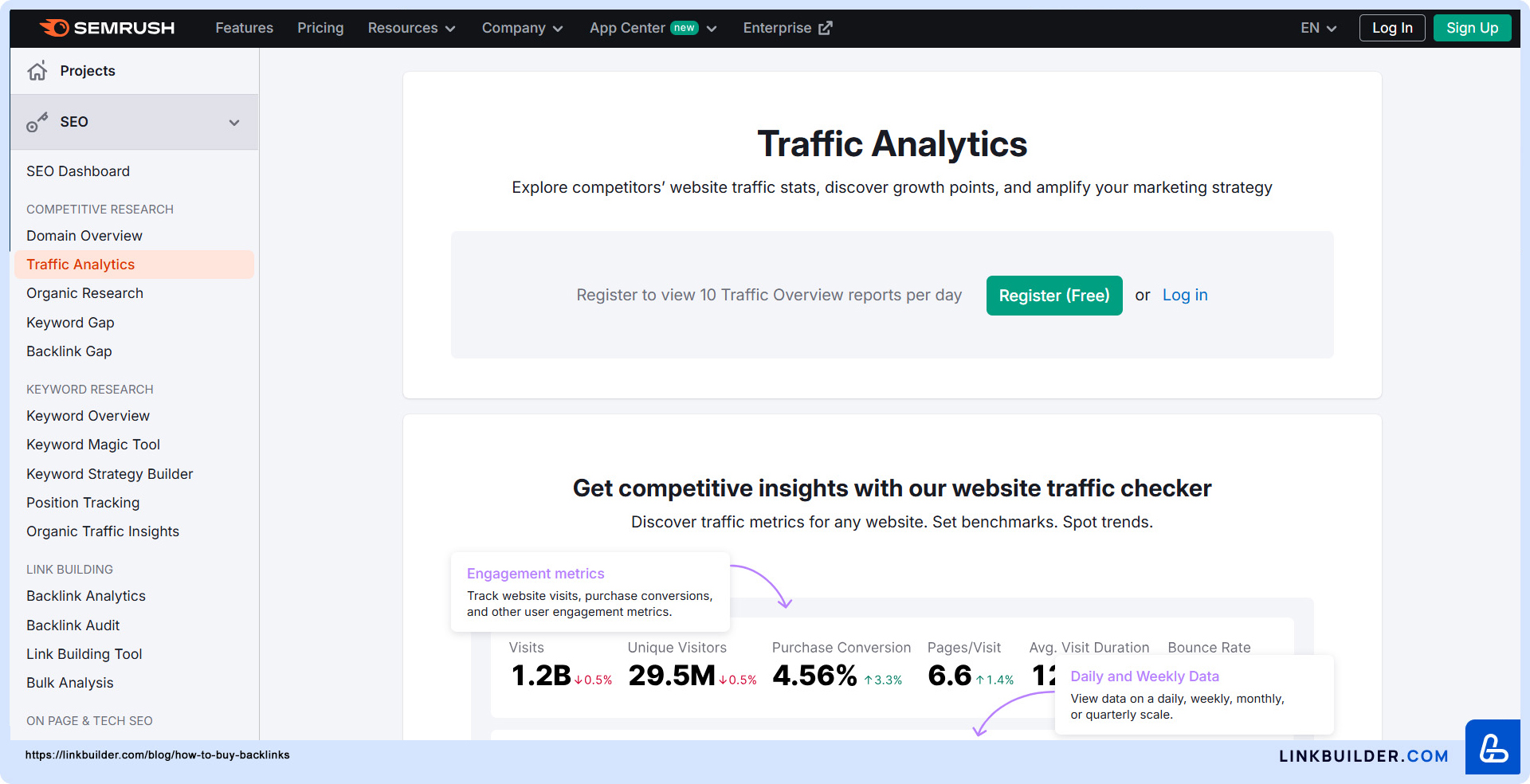Select Traffic Analytics in the sidebar
1530x784 pixels.
[134, 265]
